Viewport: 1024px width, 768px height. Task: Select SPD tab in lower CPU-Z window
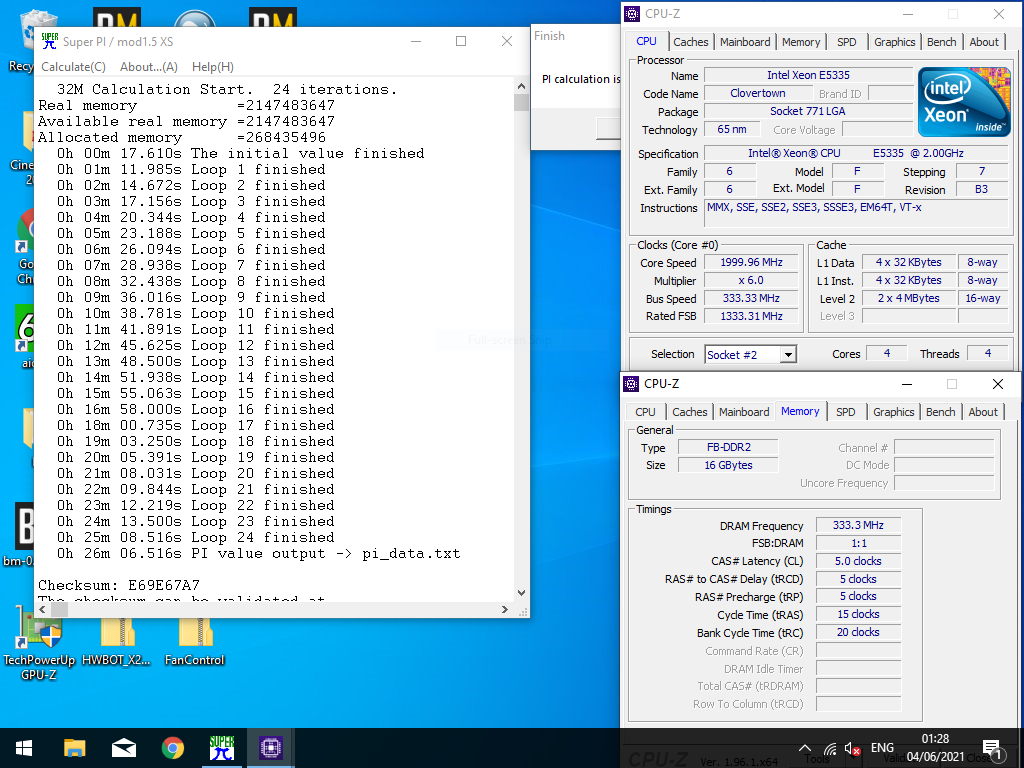[846, 412]
